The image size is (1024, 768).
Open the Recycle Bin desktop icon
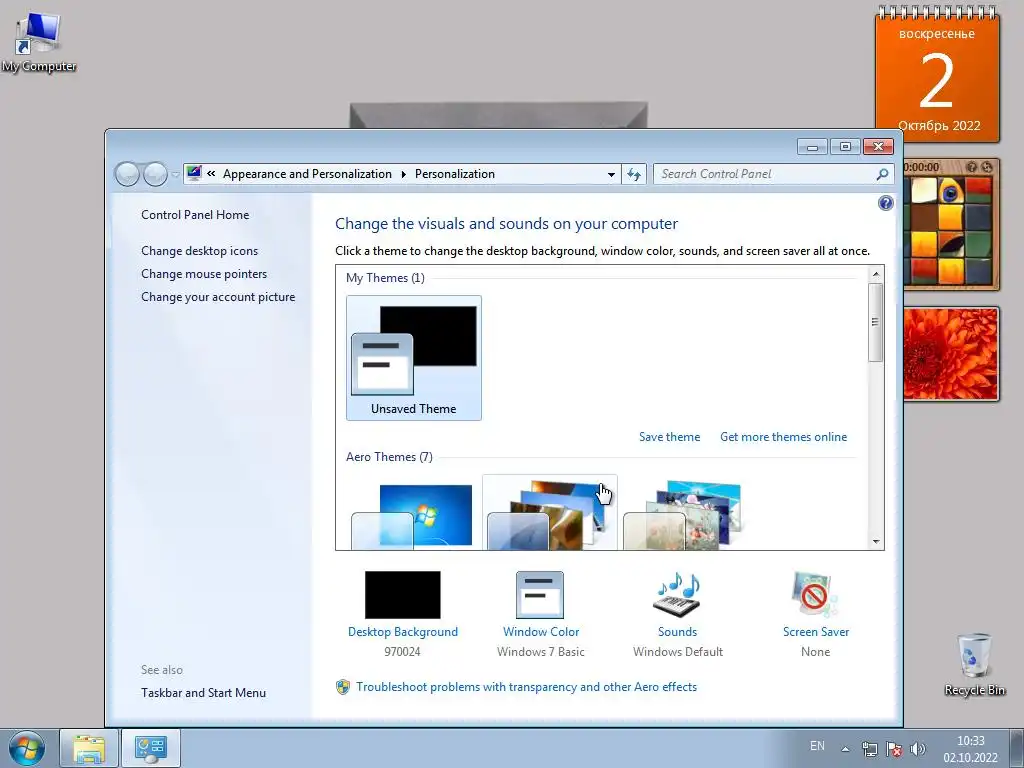click(x=974, y=664)
